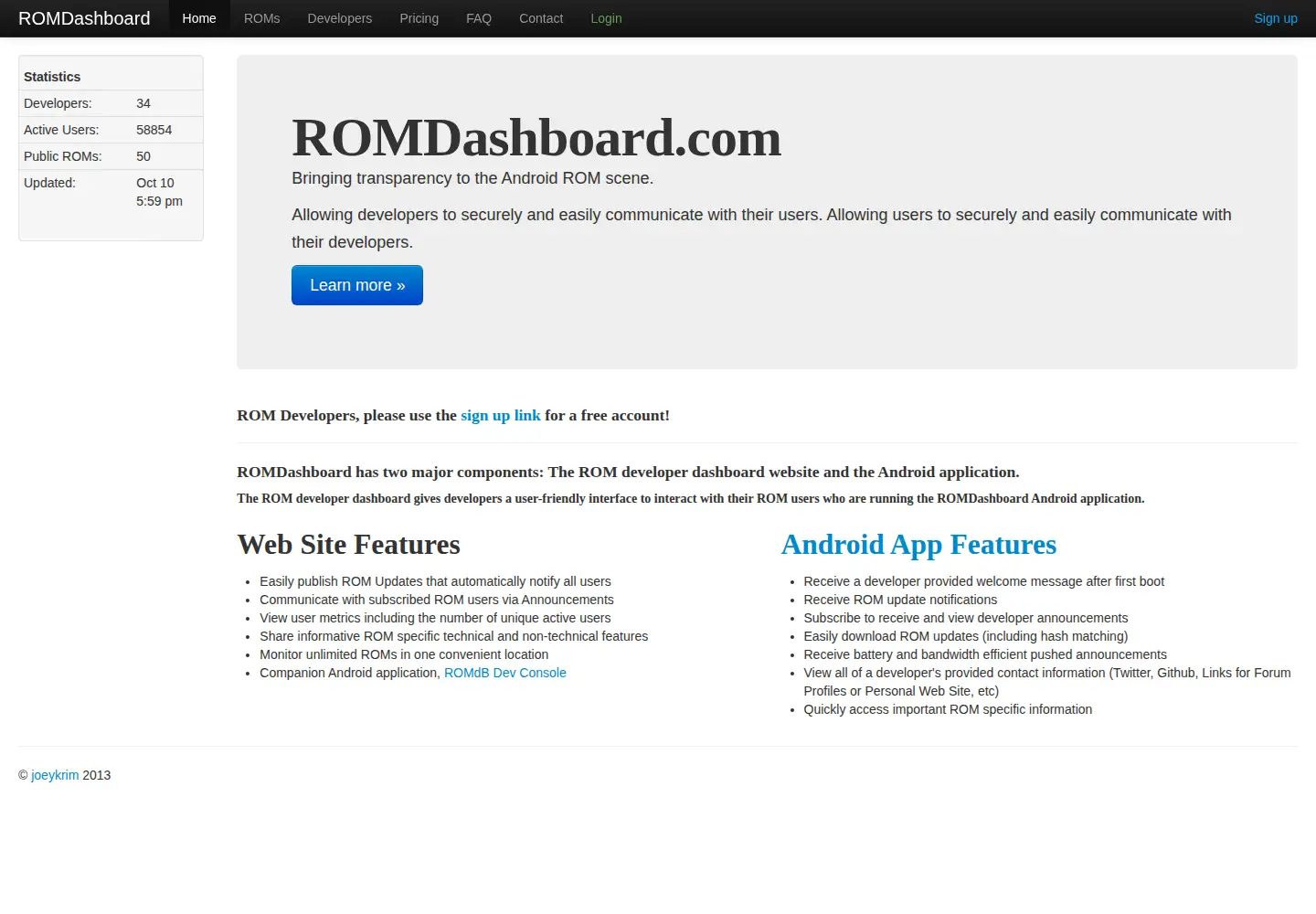Click the Web Site Features heading
Image resolution: width=1316 pixels, height=914 pixels.
[348, 545]
